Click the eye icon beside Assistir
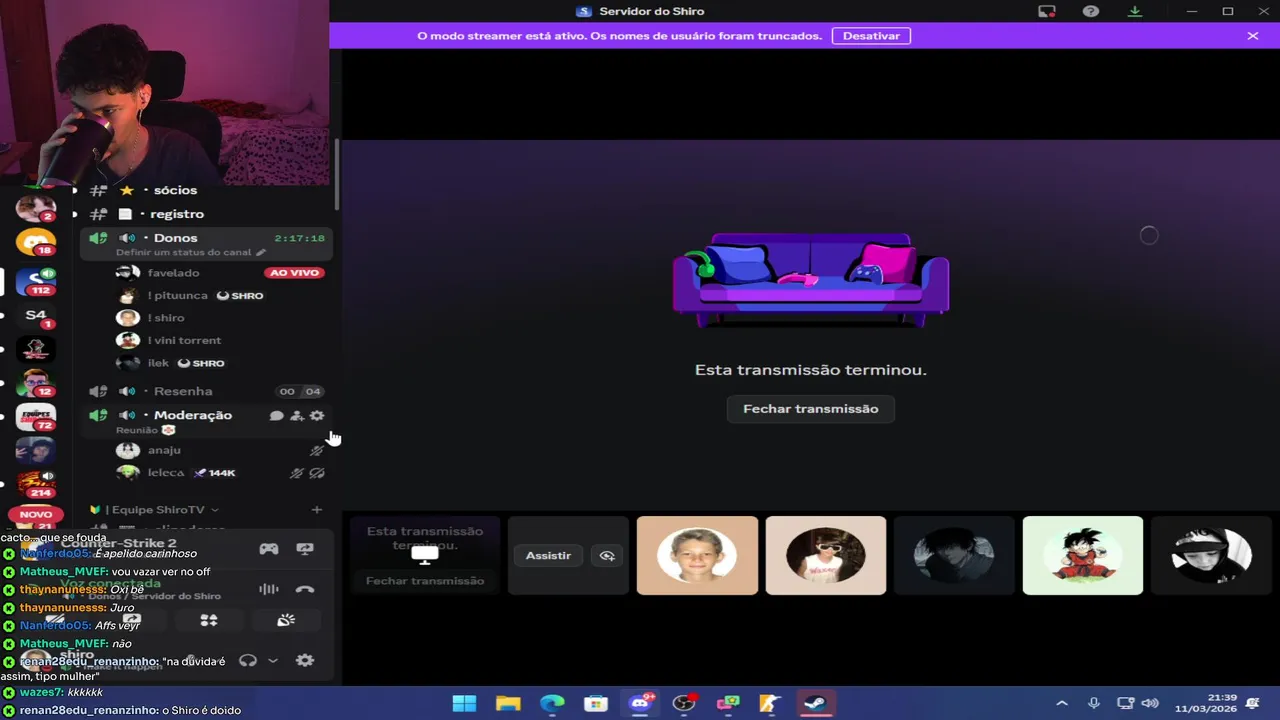 click(606, 556)
